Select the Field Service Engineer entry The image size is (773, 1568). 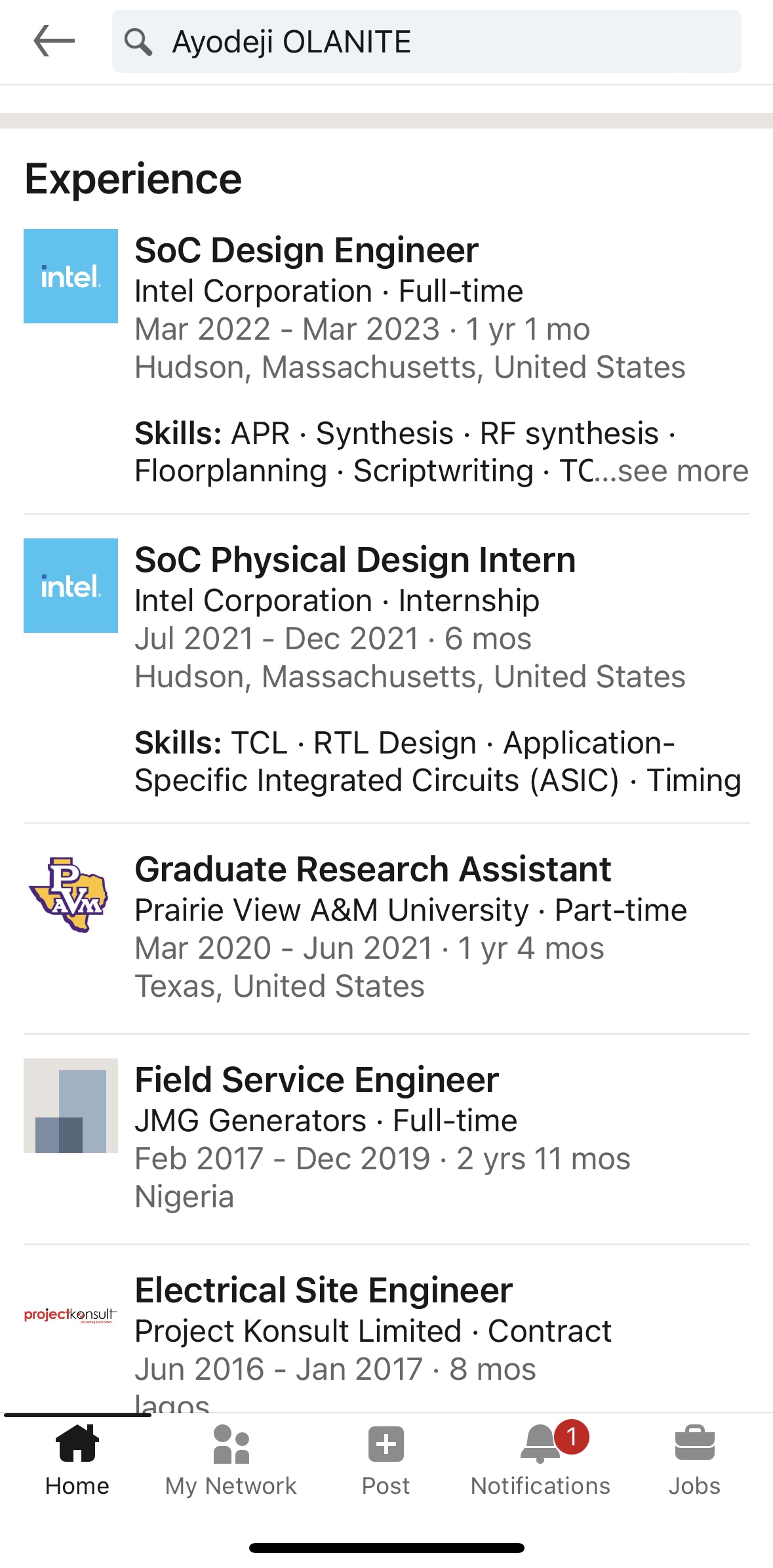pos(317,1080)
